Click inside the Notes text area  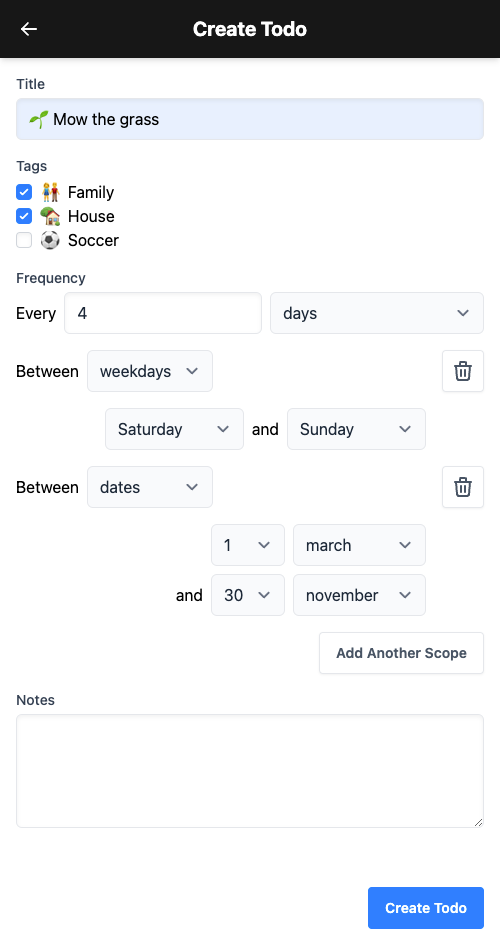click(249, 771)
